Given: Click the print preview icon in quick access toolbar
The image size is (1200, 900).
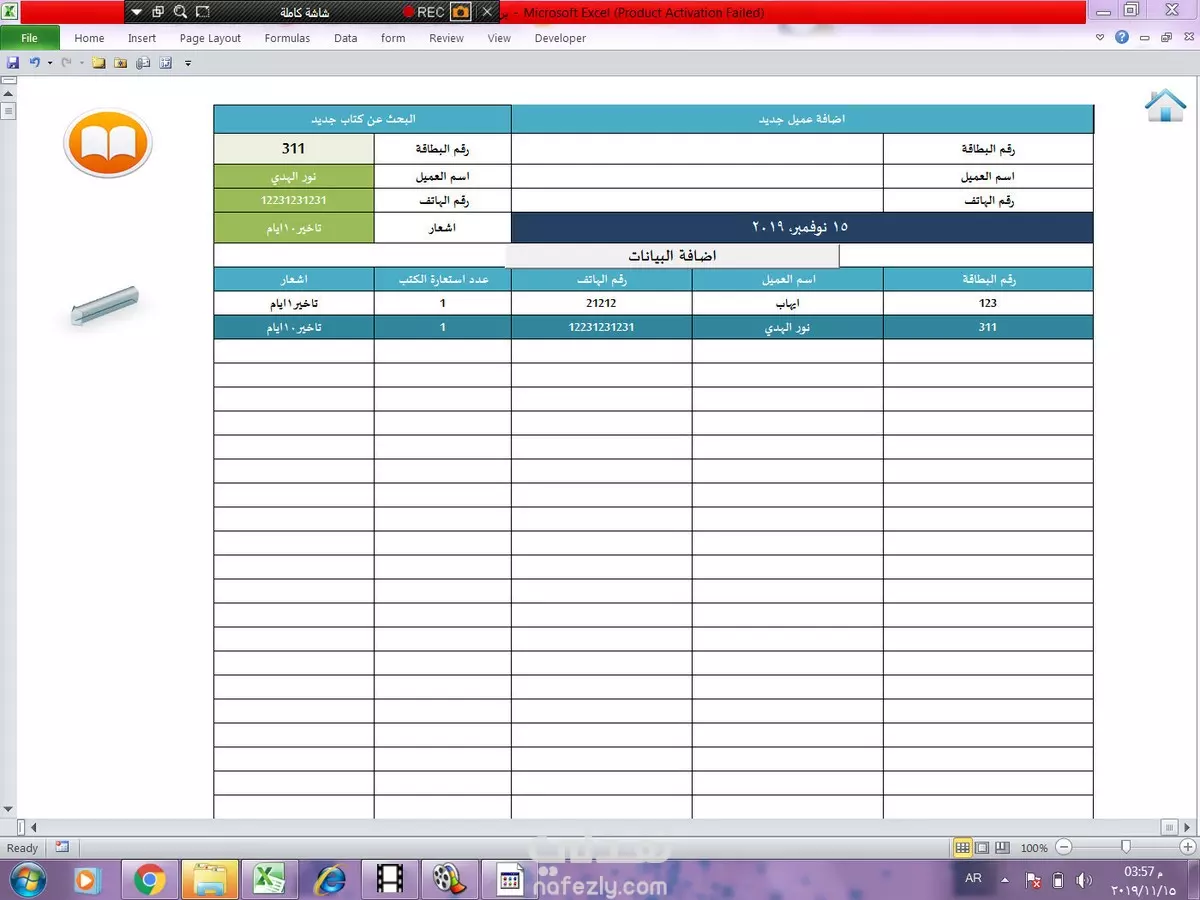Looking at the screenshot, I should [x=143, y=62].
